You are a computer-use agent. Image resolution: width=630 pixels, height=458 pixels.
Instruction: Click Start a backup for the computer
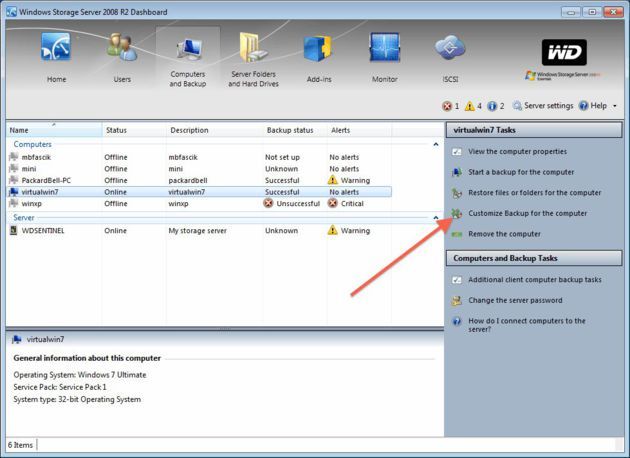521,172
